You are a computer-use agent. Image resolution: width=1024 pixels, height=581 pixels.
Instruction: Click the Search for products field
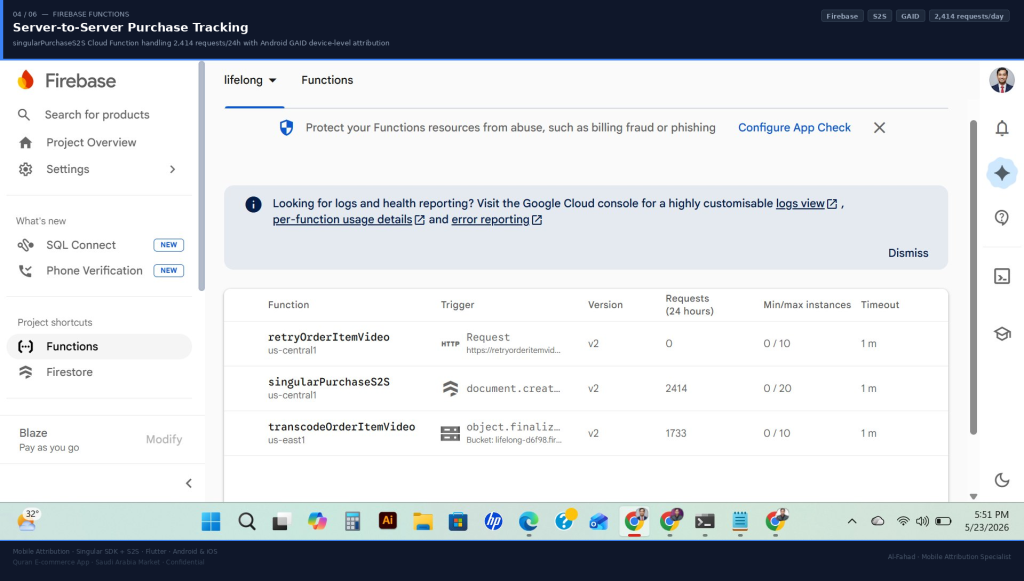click(x=99, y=115)
